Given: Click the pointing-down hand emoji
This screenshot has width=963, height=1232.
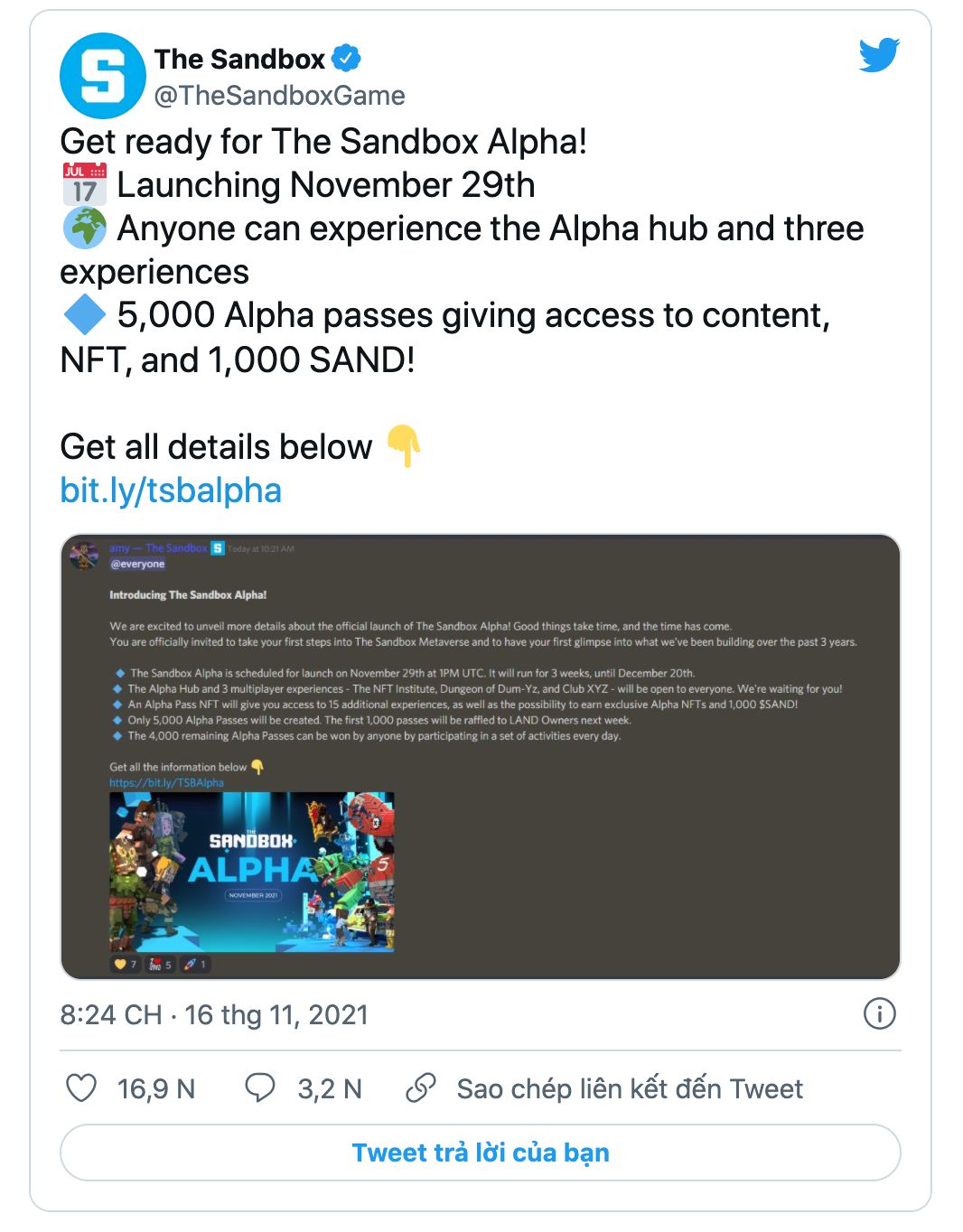Looking at the screenshot, I should click(403, 445).
